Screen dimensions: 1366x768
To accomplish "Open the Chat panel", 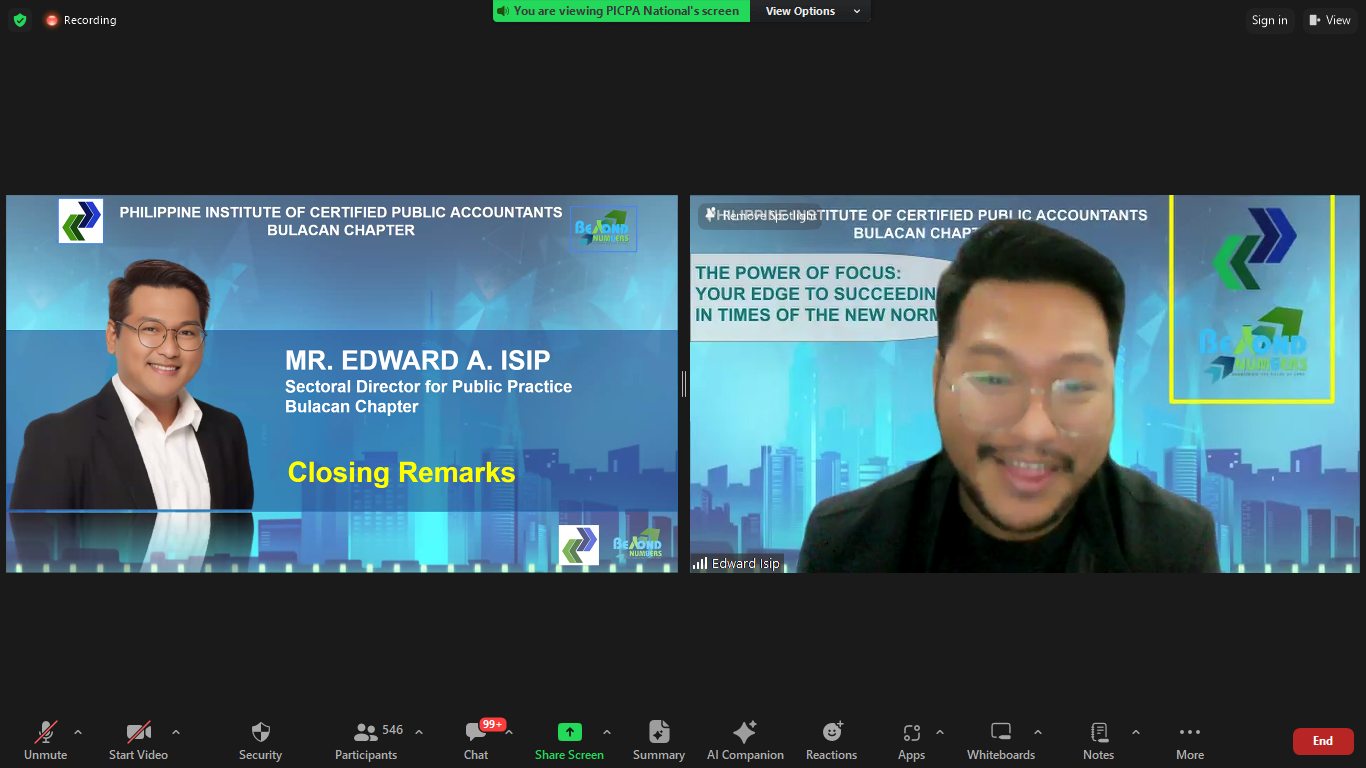I will tap(476, 741).
